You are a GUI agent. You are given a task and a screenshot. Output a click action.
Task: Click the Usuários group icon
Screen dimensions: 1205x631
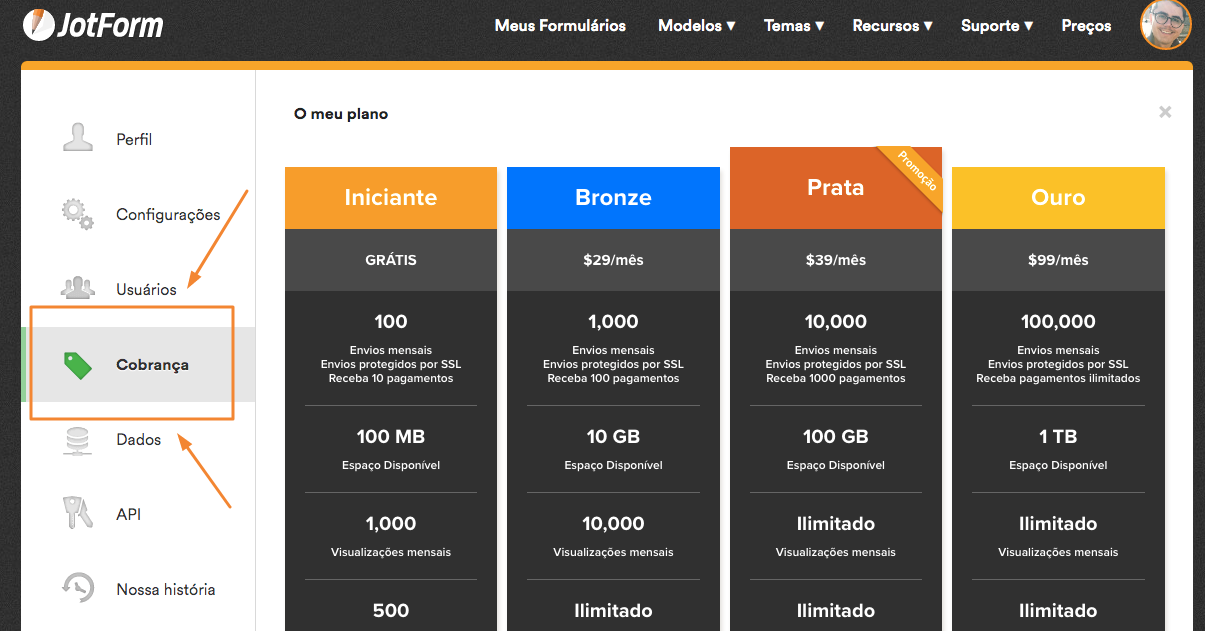coord(78,289)
